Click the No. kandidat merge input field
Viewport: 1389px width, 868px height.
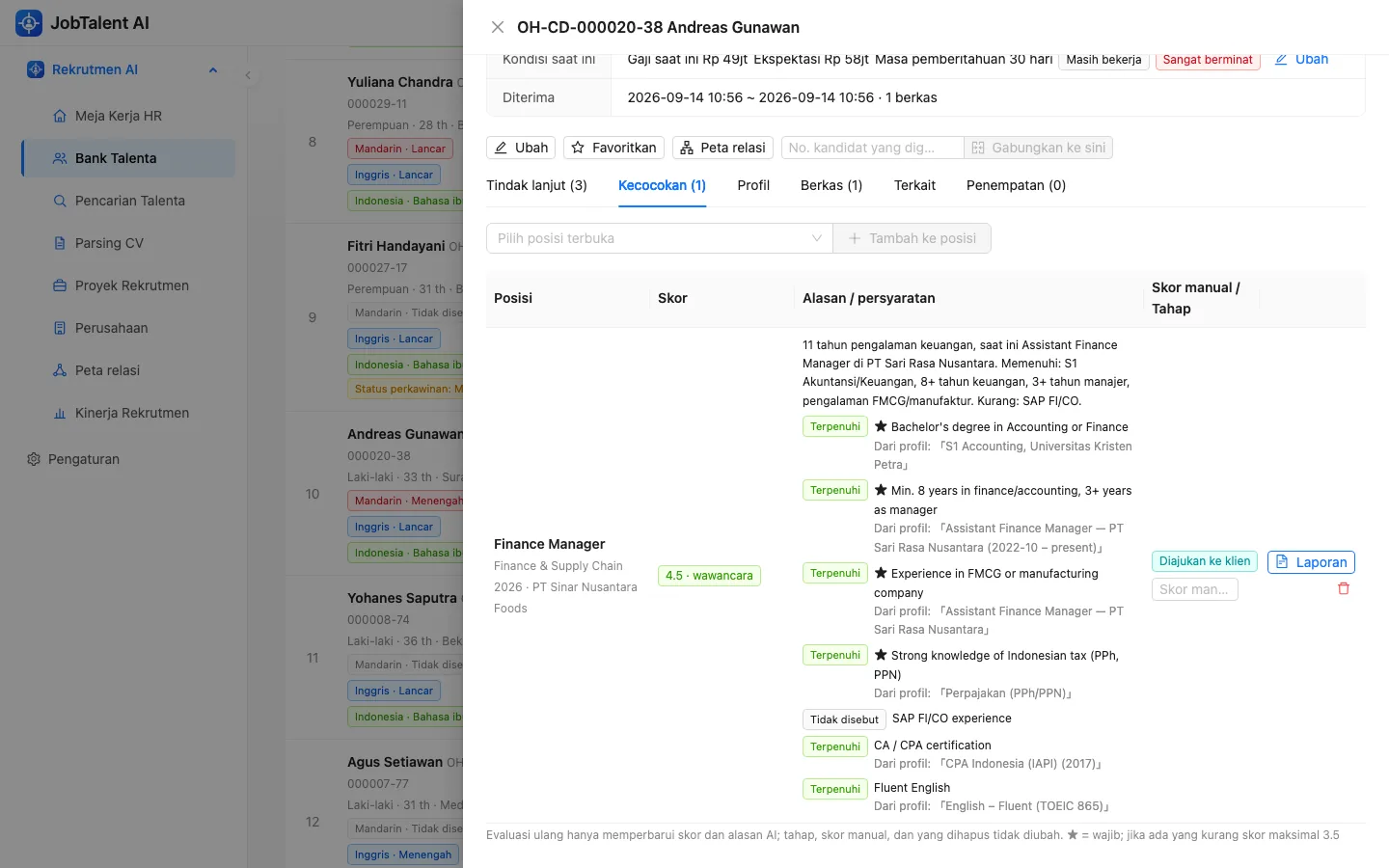coord(872,148)
